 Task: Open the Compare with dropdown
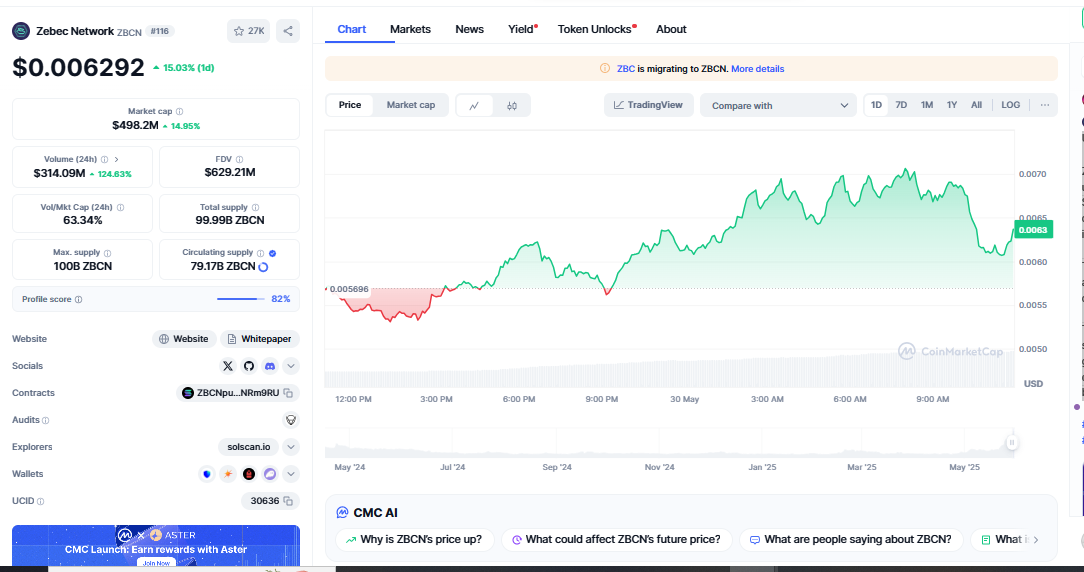[778, 105]
